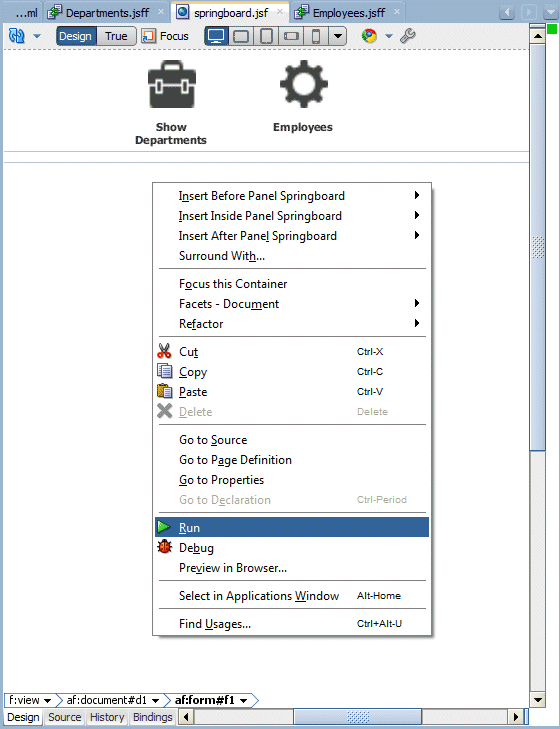560x729 pixels.
Task: Click the refresh page icon in toolbar
Action: point(17,36)
